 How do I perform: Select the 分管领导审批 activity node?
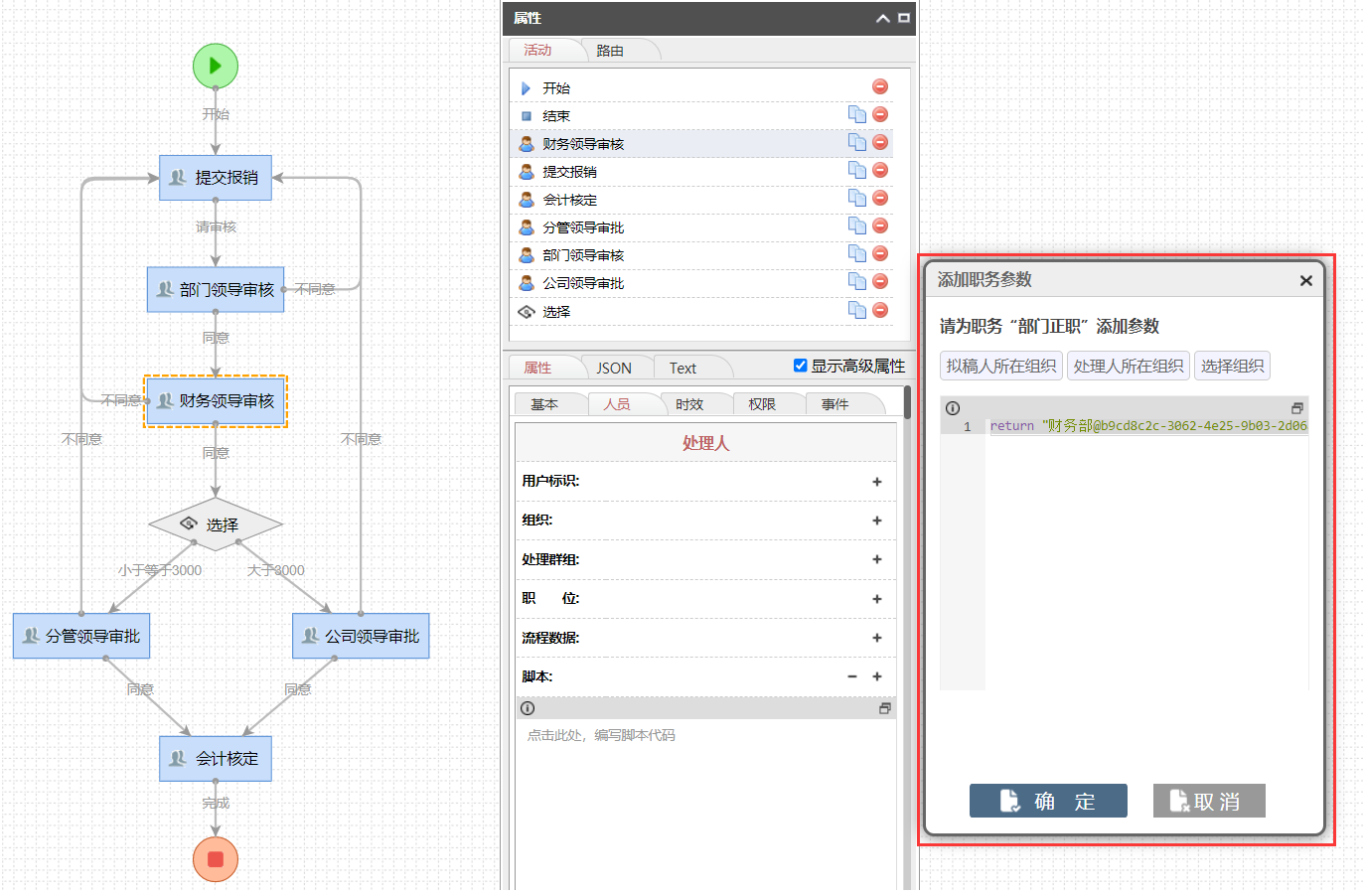(81, 636)
